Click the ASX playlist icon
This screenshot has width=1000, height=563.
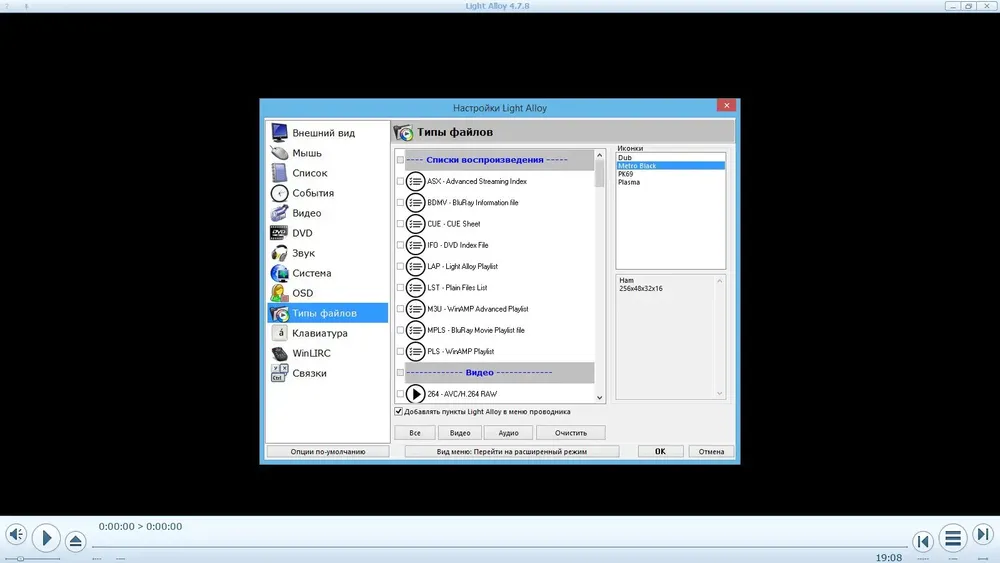[x=415, y=181]
